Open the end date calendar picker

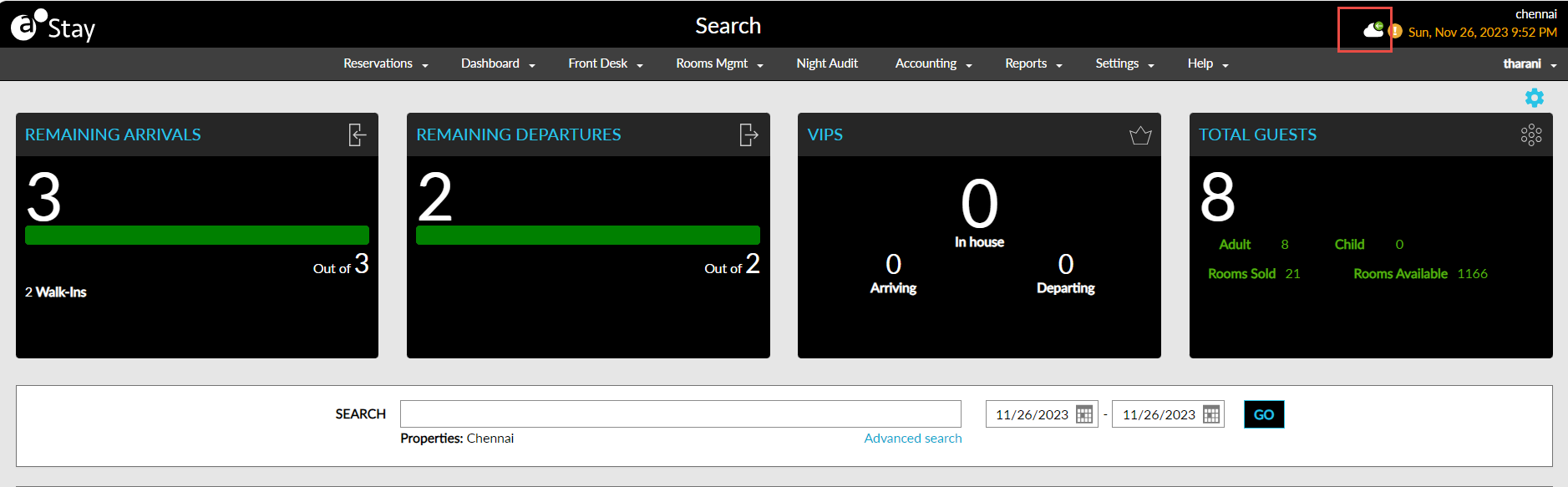[1211, 414]
